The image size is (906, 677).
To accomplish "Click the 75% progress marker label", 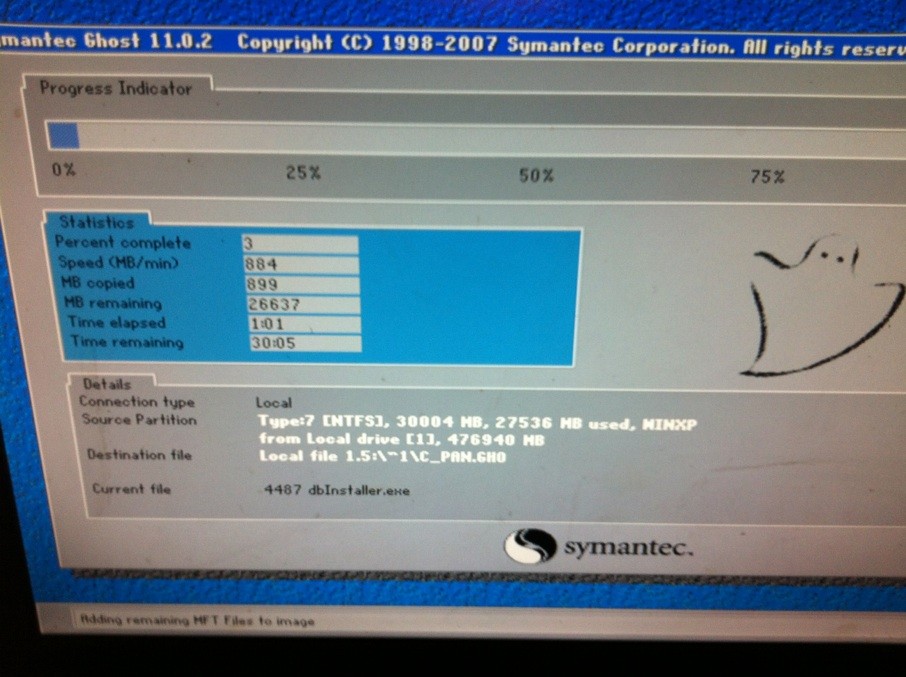I will tap(767, 176).
